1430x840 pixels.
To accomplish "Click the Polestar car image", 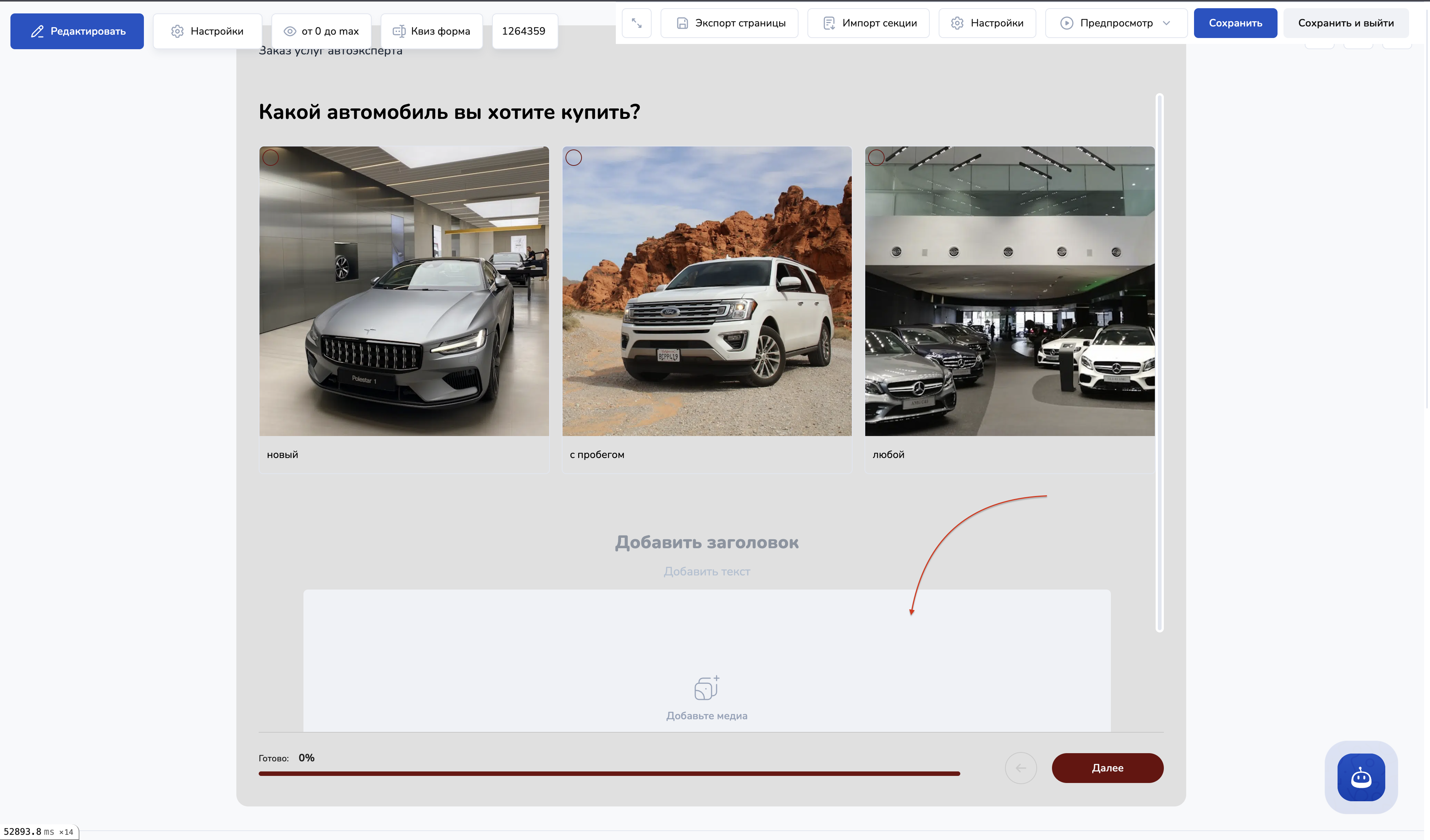I will (404, 291).
